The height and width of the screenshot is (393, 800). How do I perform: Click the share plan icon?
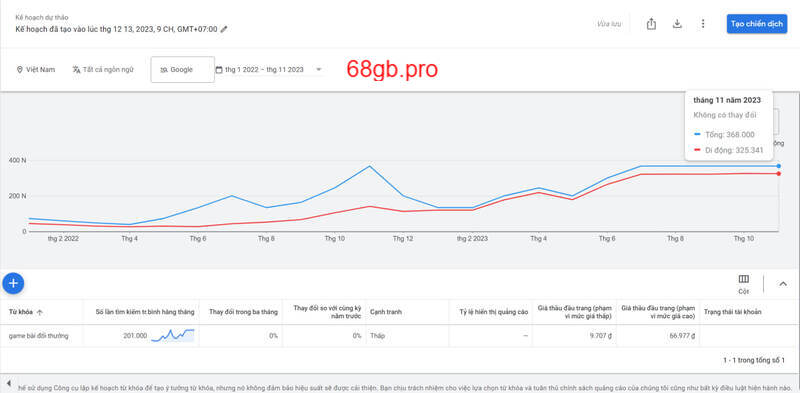point(651,23)
